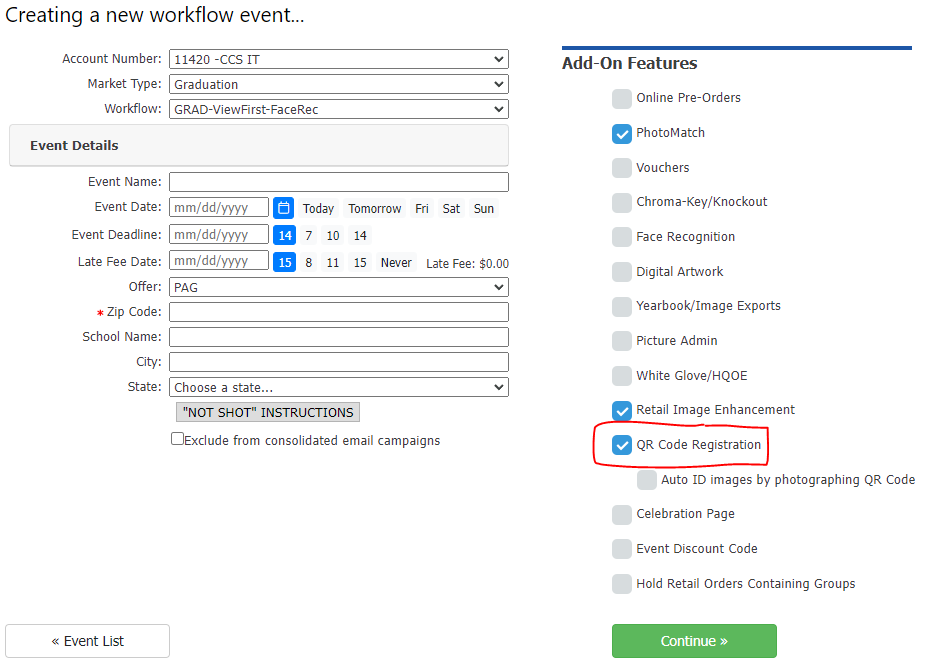This screenshot has width=952, height=670.
Task: Tick Exclude from consolidated email campaigns
Action: click(177, 439)
